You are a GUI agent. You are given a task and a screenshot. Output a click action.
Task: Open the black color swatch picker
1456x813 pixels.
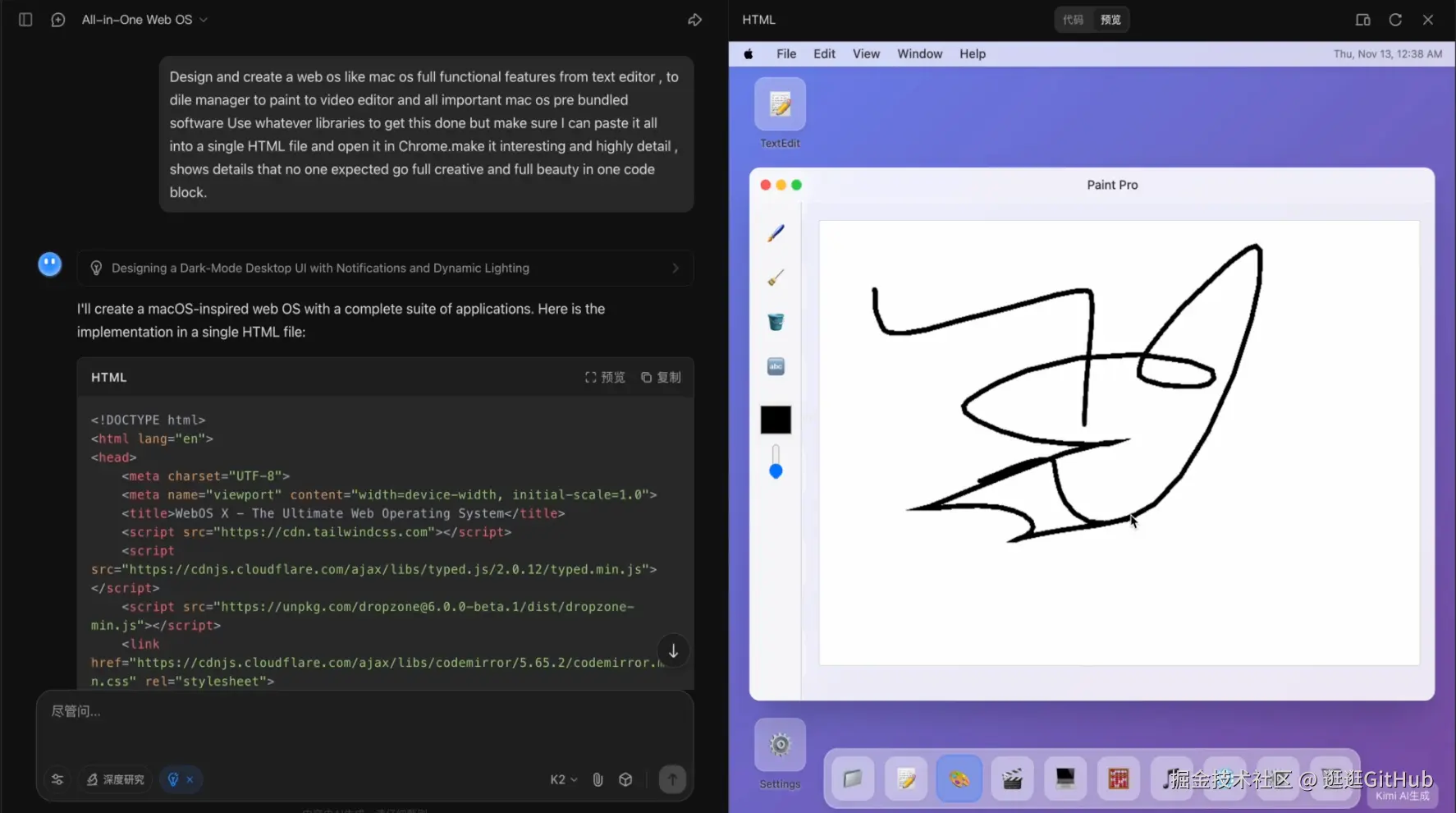(x=776, y=420)
